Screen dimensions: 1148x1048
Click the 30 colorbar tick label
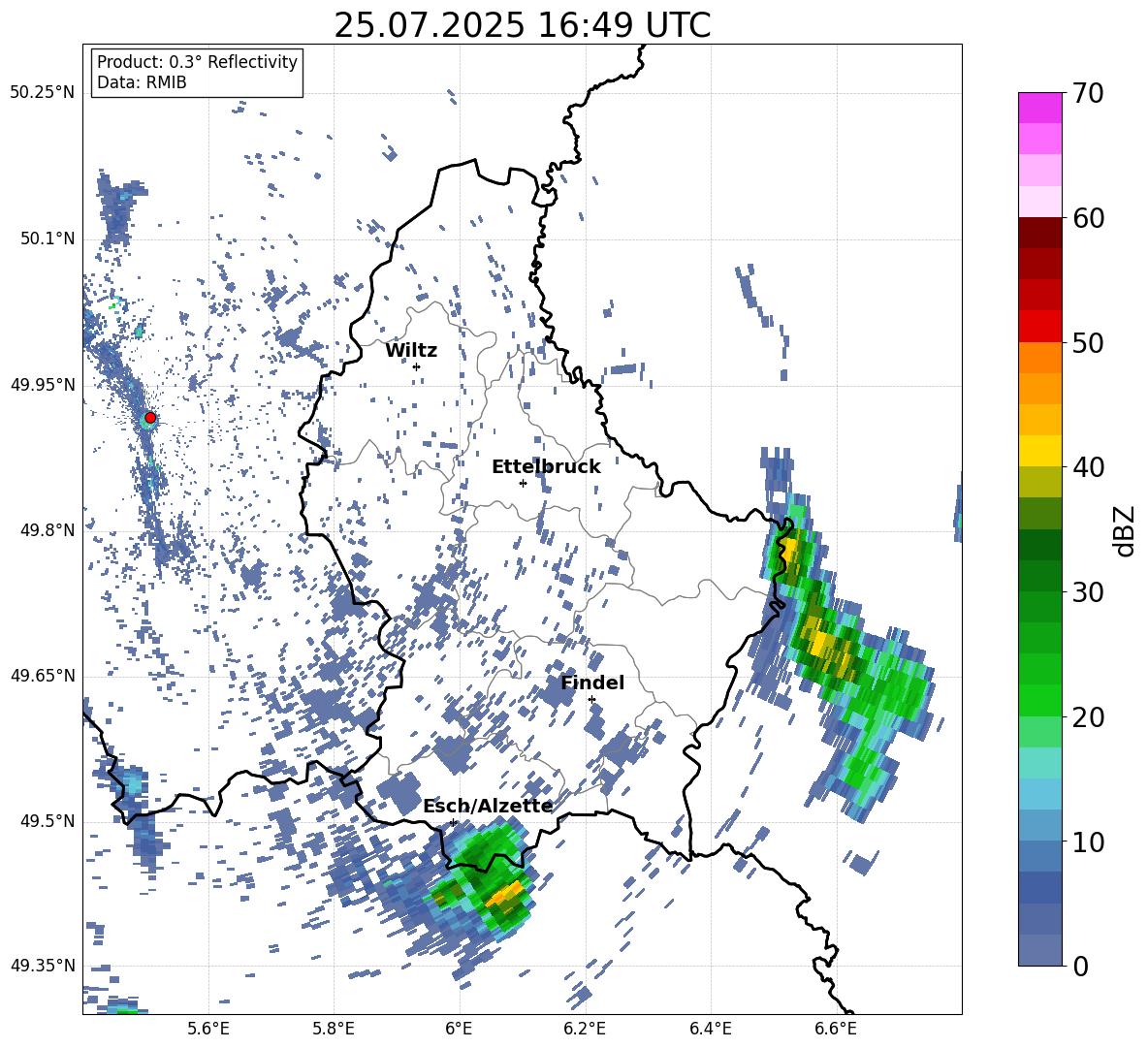1088,592
